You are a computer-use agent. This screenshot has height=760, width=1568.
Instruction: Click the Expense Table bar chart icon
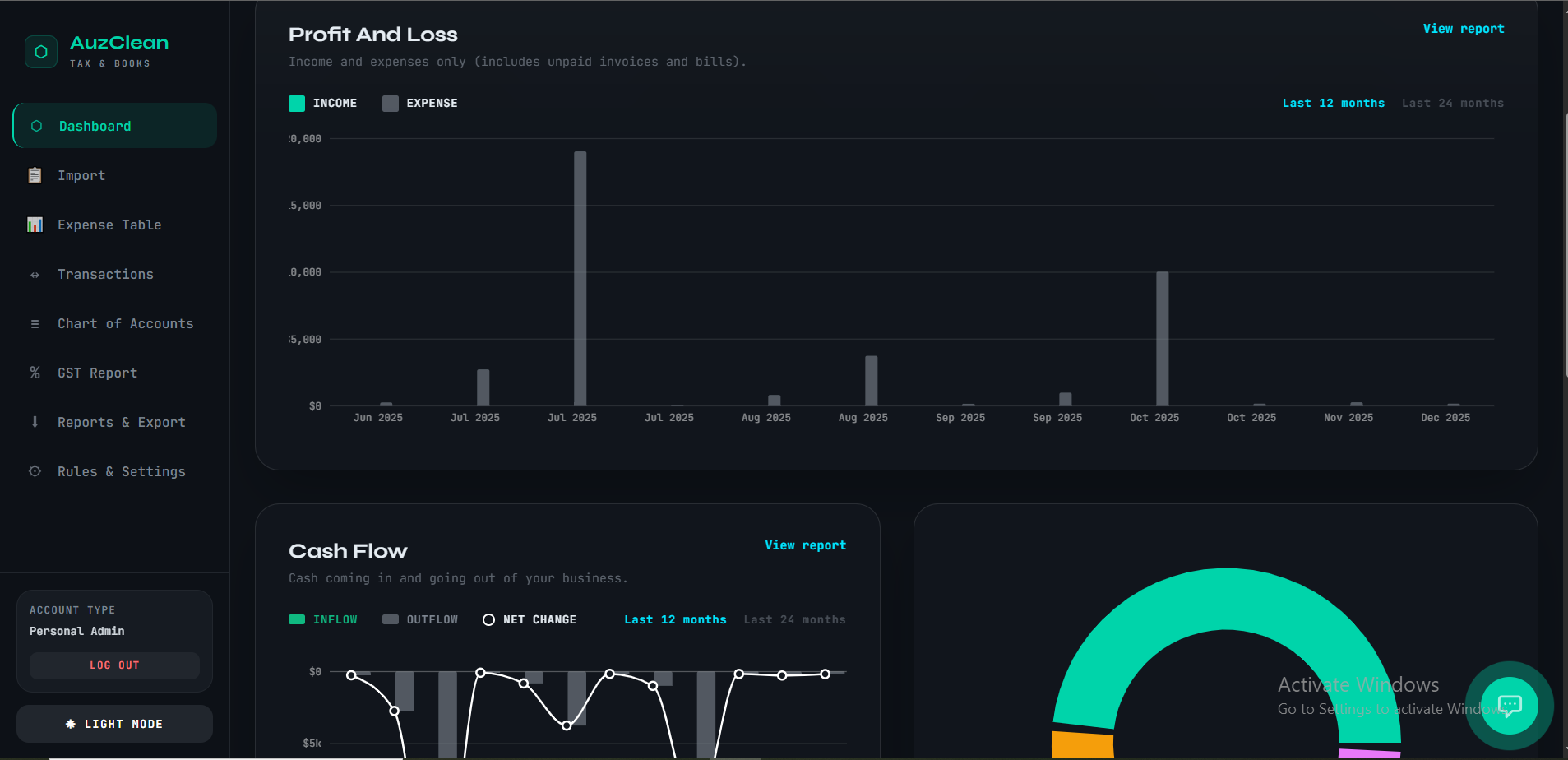[x=35, y=225]
